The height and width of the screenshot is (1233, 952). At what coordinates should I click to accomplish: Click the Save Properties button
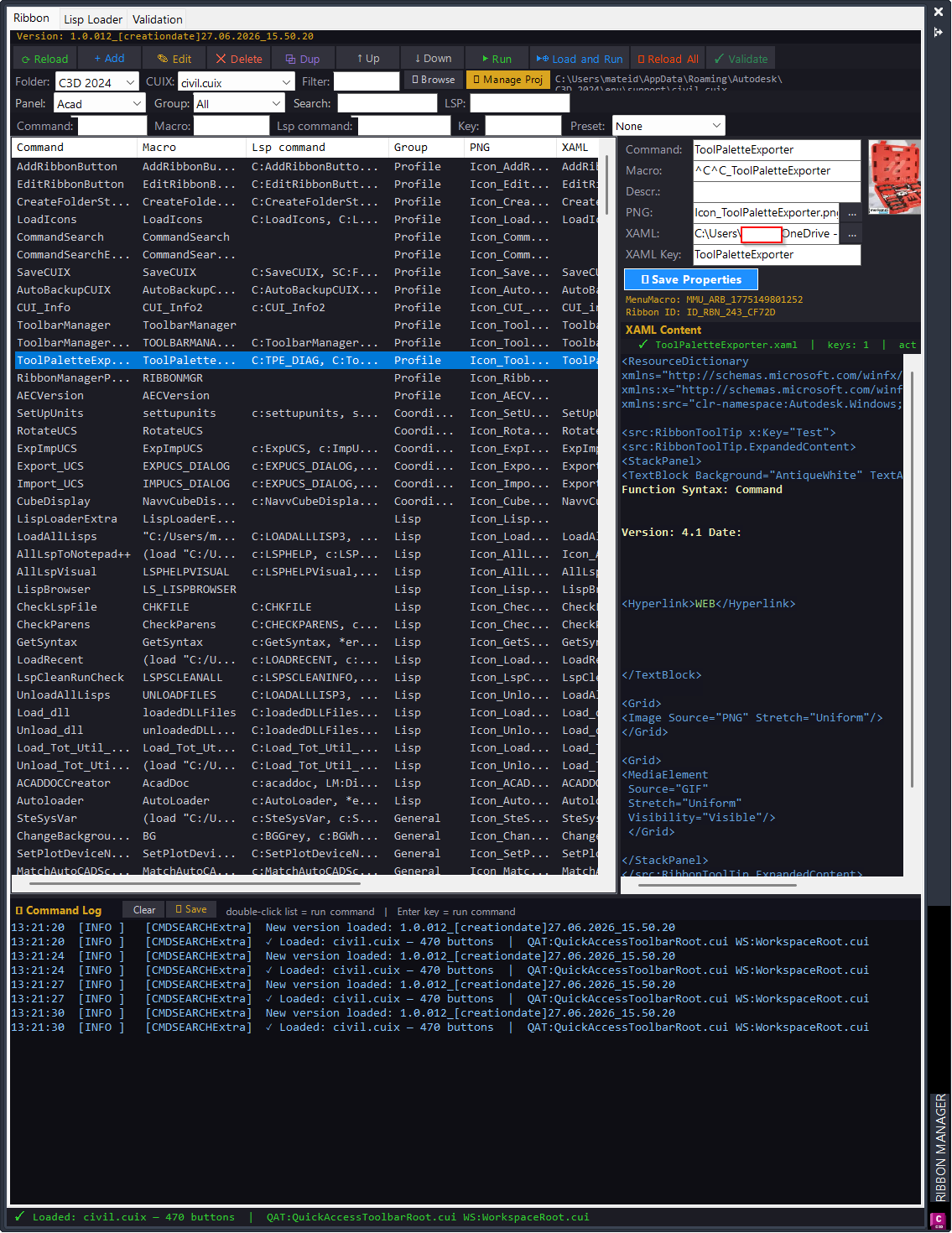coord(691,279)
